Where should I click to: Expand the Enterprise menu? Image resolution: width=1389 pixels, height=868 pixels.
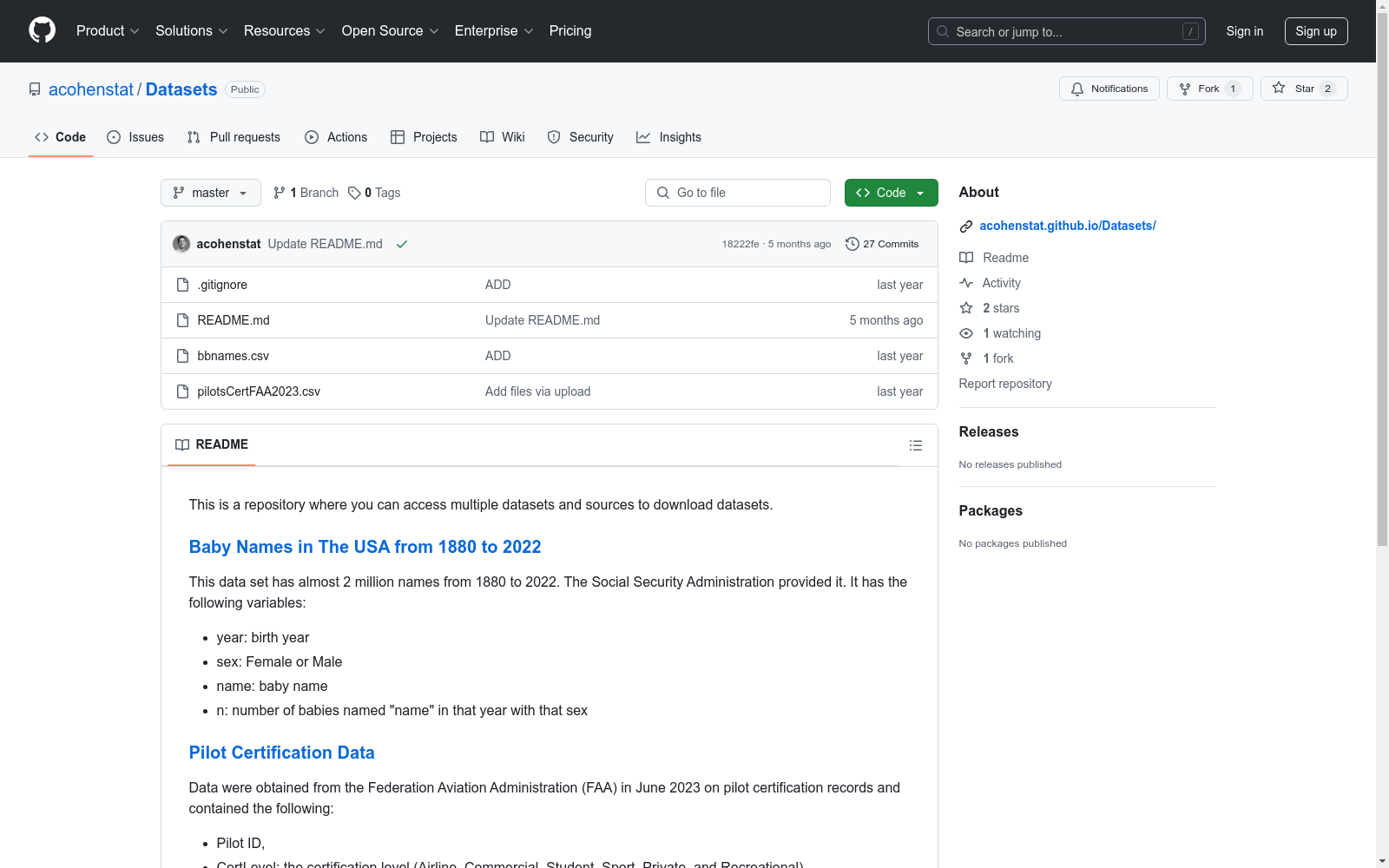point(494,30)
